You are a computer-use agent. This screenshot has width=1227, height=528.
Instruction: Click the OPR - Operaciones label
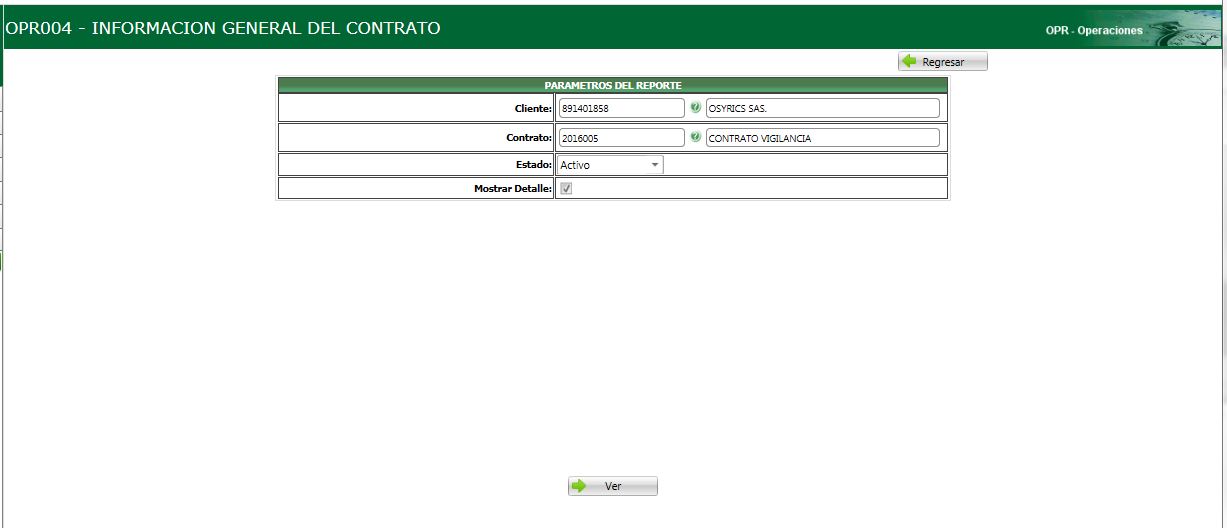[1094, 31]
